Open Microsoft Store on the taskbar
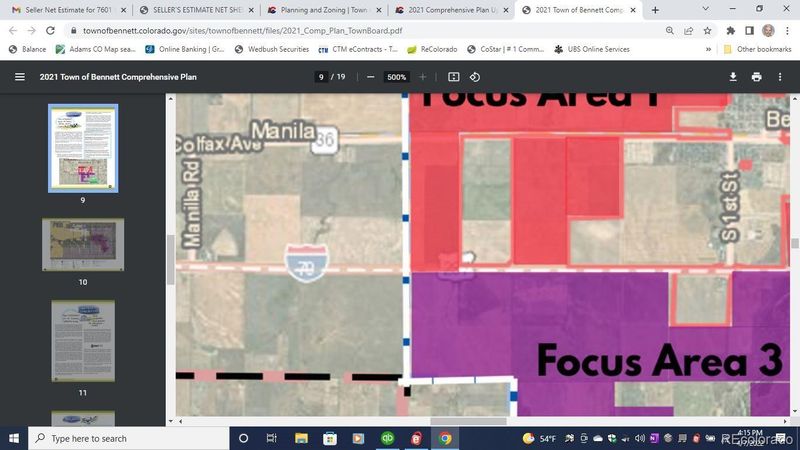 coord(330,438)
